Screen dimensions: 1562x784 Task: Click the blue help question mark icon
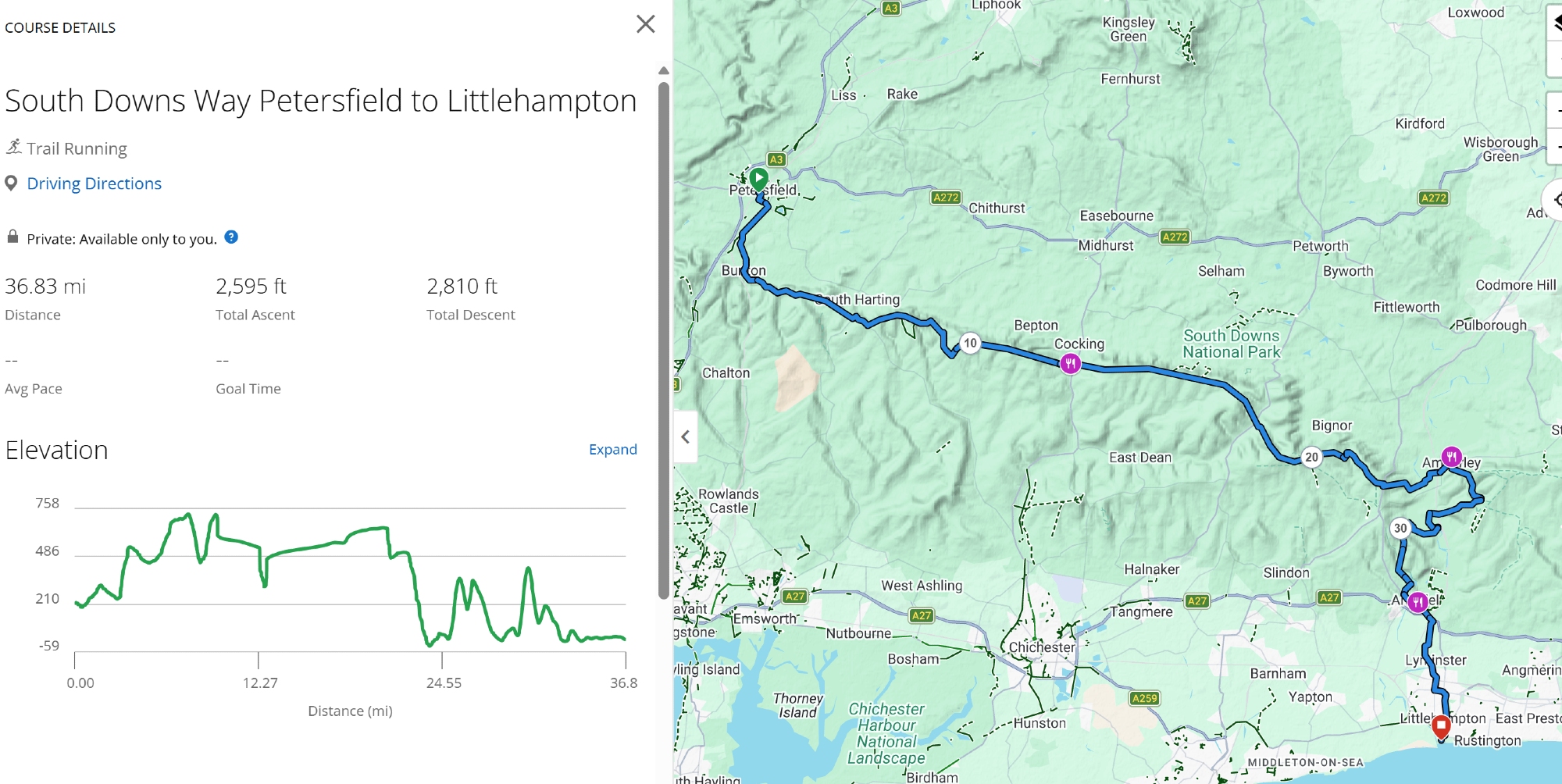point(231,237)
